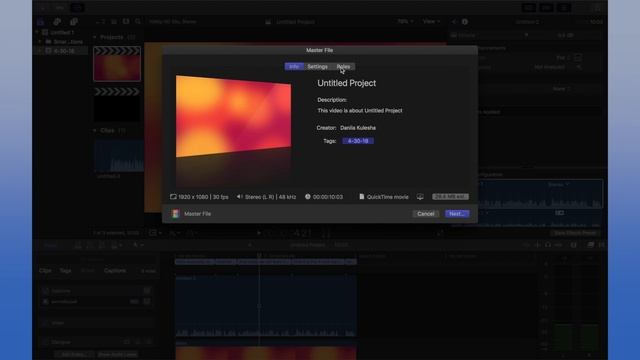Click the Edit Roles... button
Image resolution: width=640 pixels, height=360 pixels.
tap(73, 354)
